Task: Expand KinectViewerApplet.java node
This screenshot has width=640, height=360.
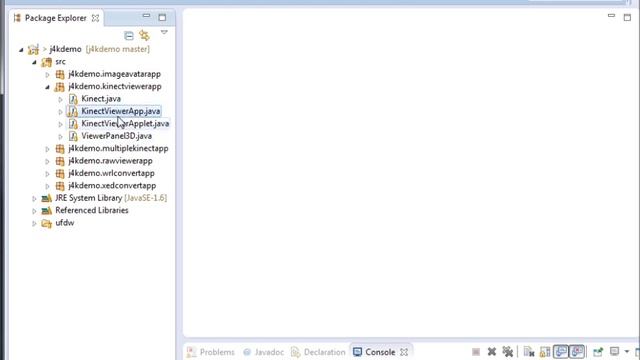Action: click(x=60, y=124)
